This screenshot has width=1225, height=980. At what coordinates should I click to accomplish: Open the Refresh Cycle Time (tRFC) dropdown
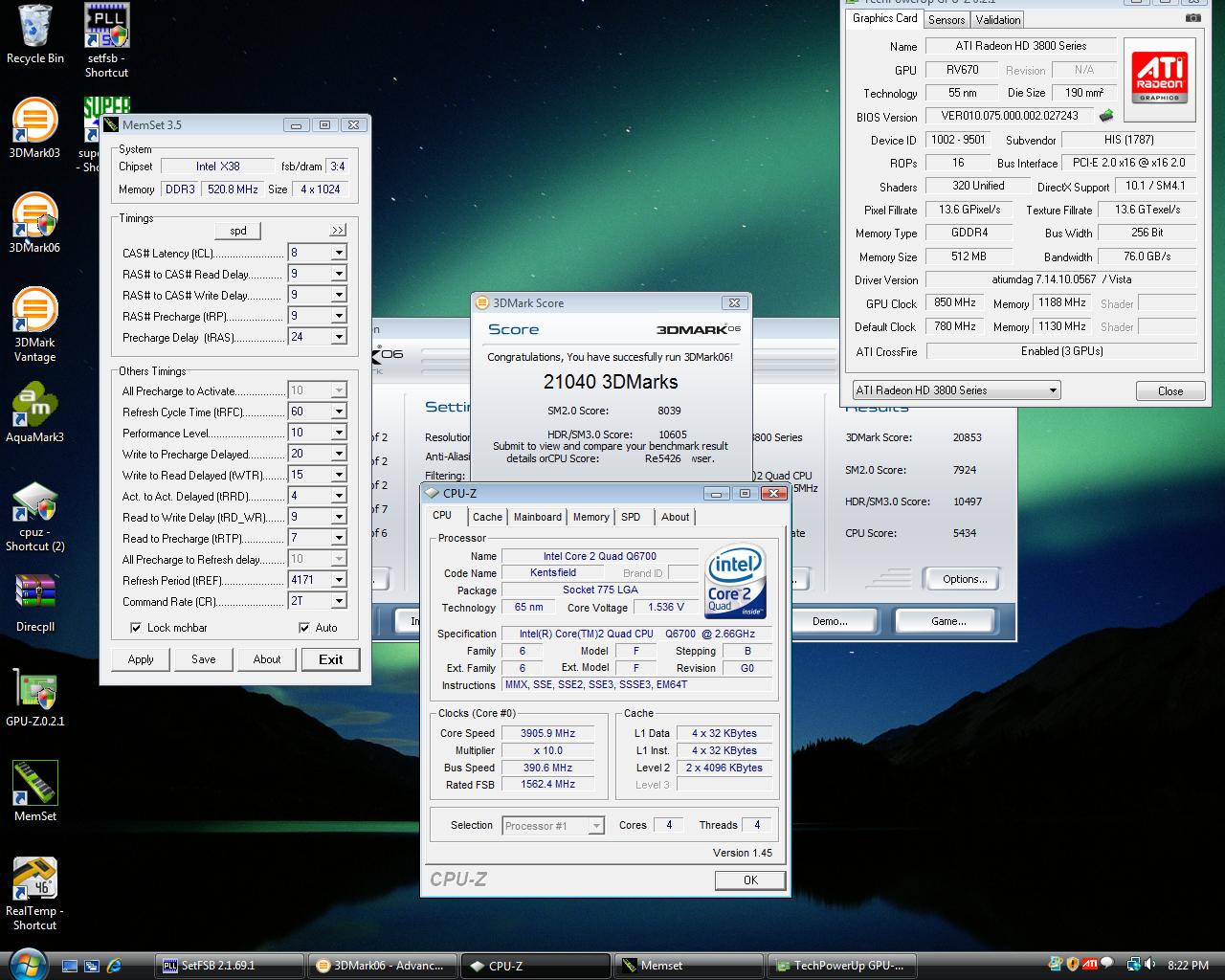(x=338, y=412)
